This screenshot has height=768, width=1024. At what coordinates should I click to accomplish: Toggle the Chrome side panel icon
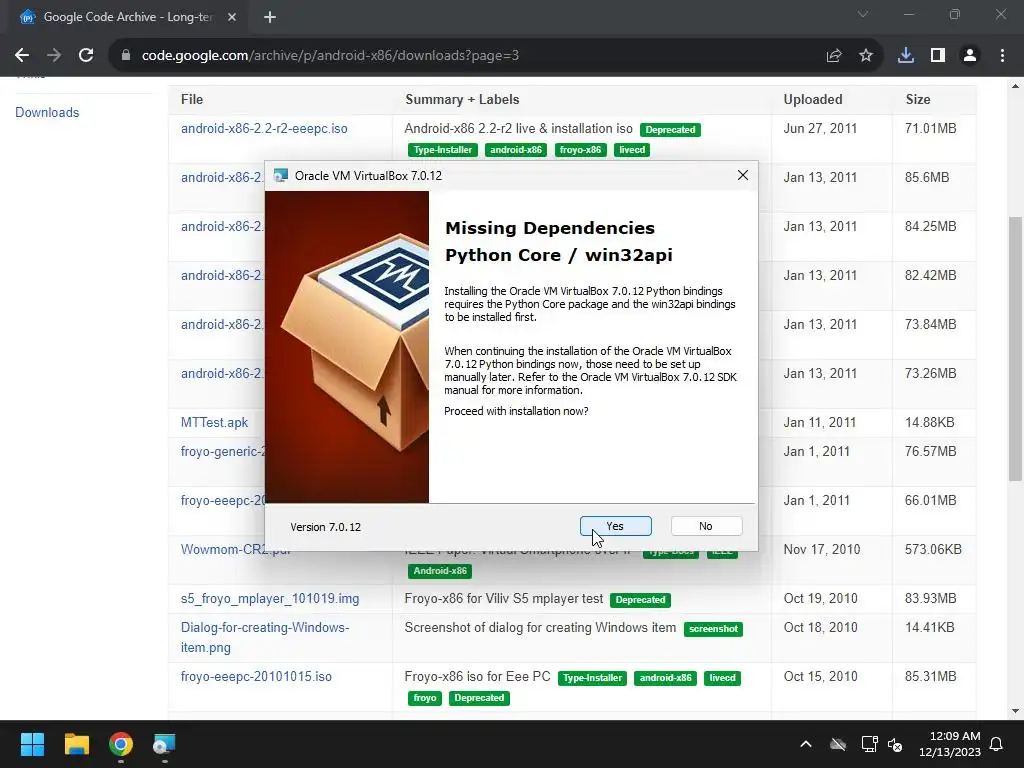938,56
